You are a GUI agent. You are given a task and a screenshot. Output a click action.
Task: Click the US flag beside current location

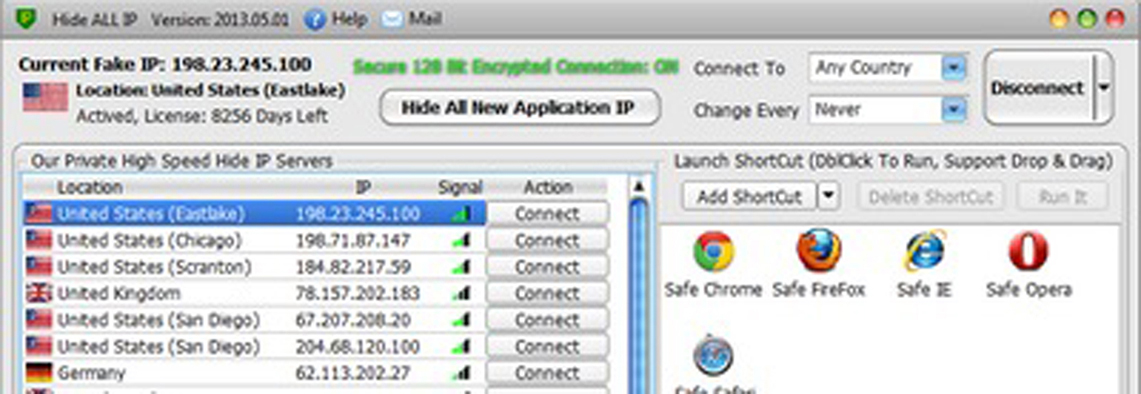point(45,96)
